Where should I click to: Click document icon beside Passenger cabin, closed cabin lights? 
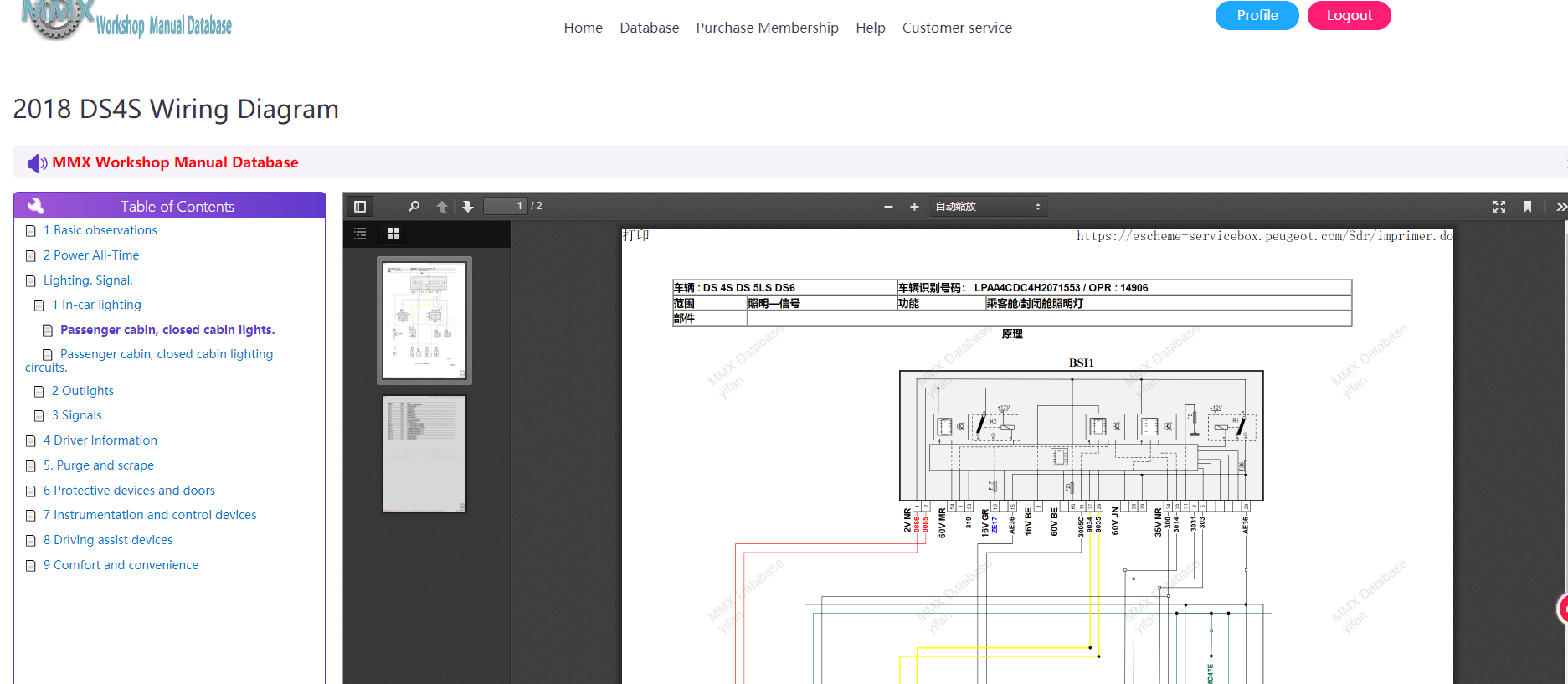pos(48,331)
